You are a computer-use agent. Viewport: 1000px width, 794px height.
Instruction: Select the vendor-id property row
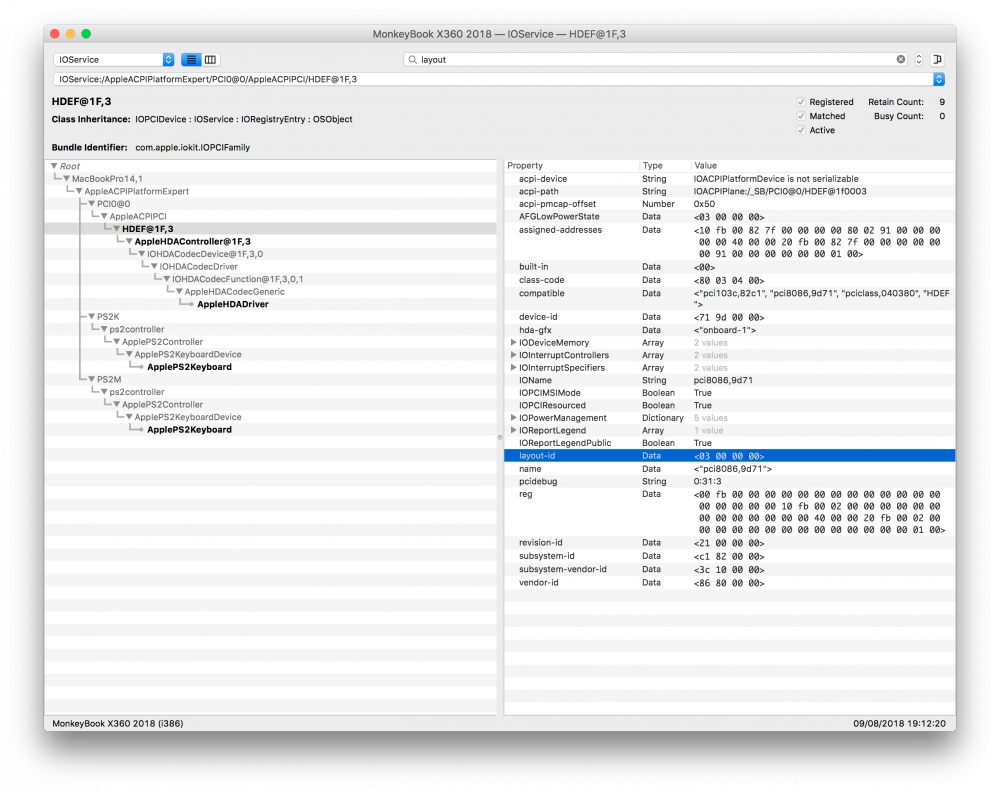pos(730,582)
